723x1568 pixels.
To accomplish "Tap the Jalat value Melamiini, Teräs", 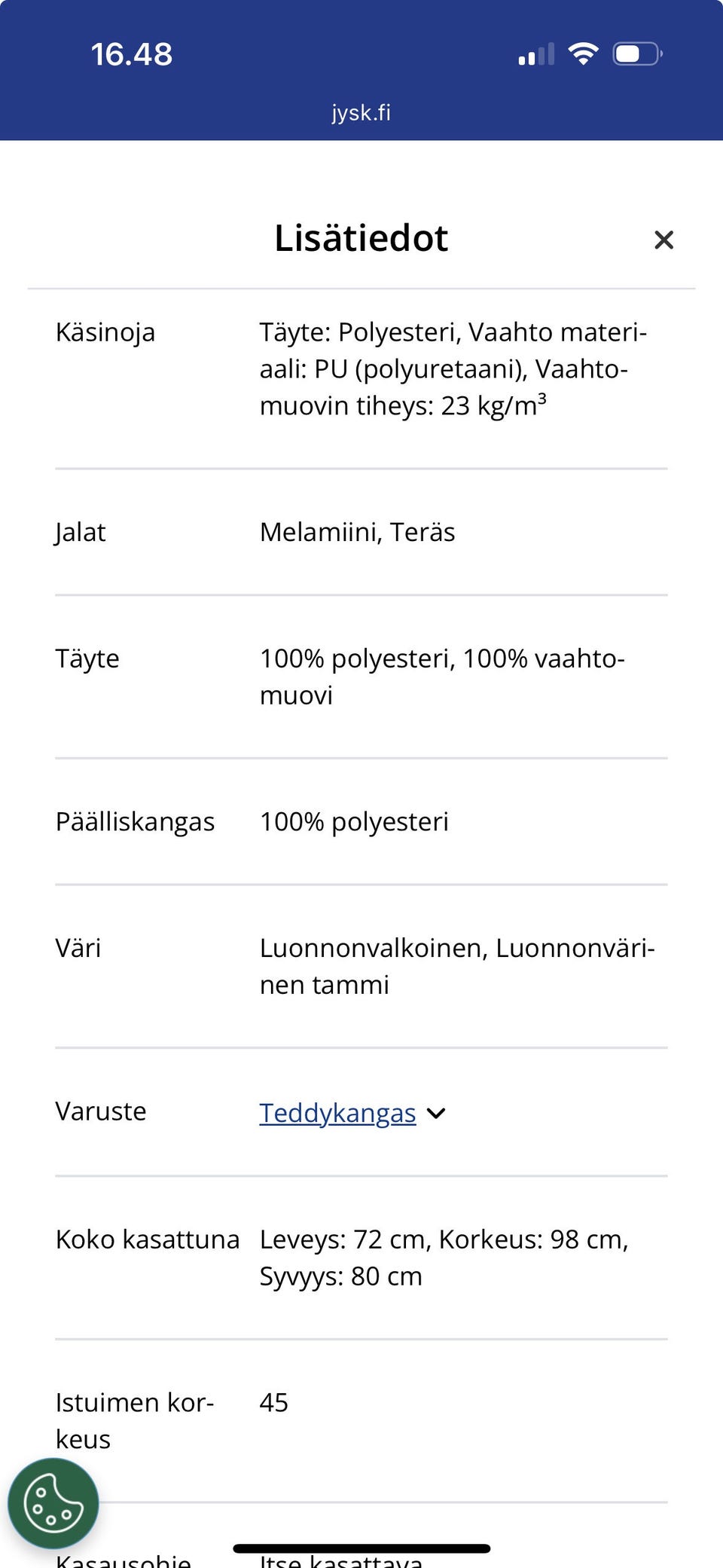I will coord(357,533).
